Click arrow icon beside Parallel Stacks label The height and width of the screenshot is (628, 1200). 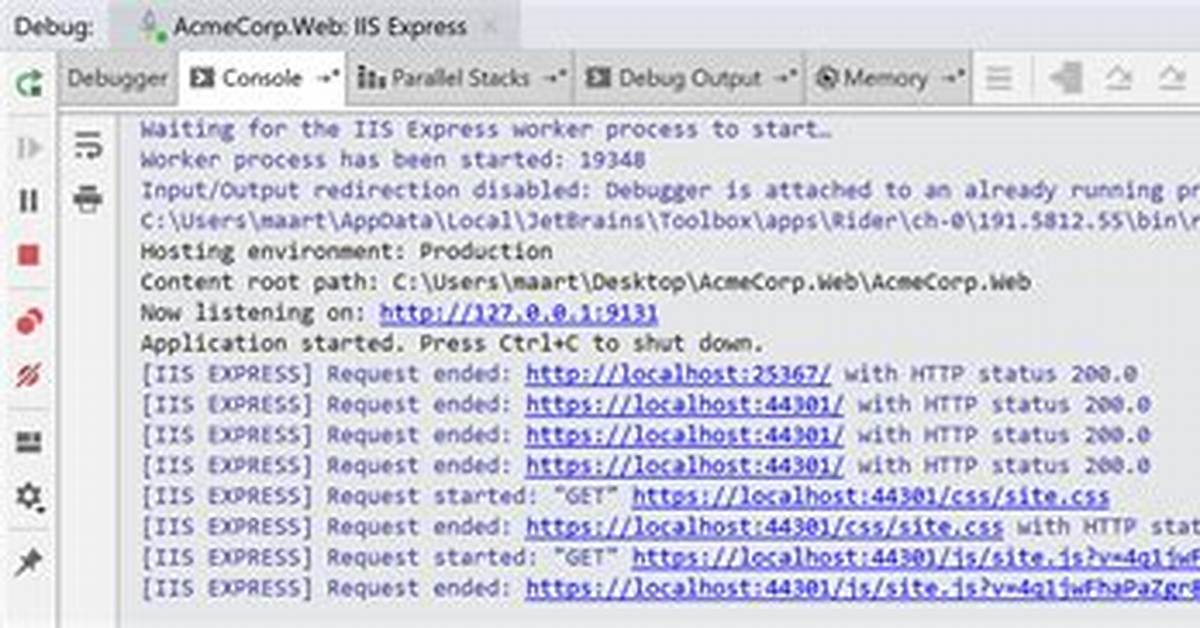555,77
